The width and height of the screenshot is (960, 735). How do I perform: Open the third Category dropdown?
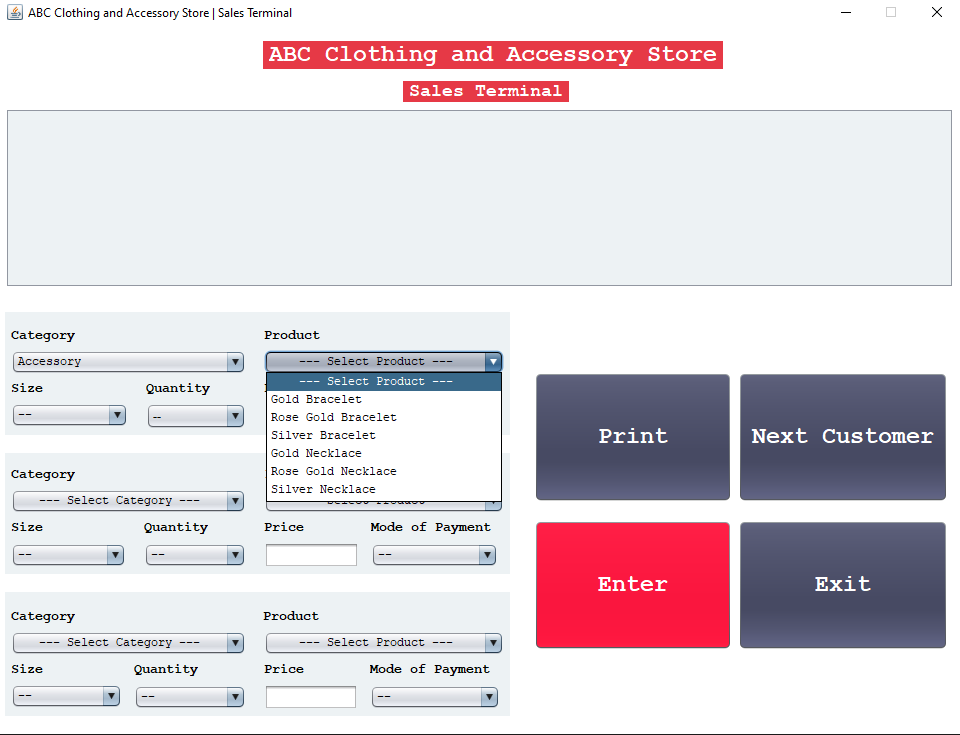[x=128, y=643]
